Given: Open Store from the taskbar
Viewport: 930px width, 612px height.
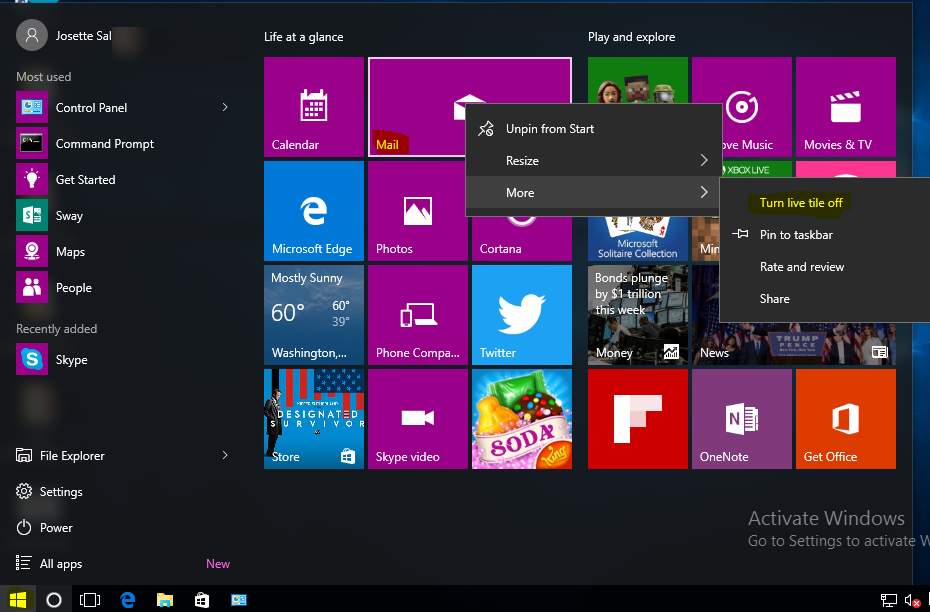Looking at the screenshot, I should click(x=202, y=600).
